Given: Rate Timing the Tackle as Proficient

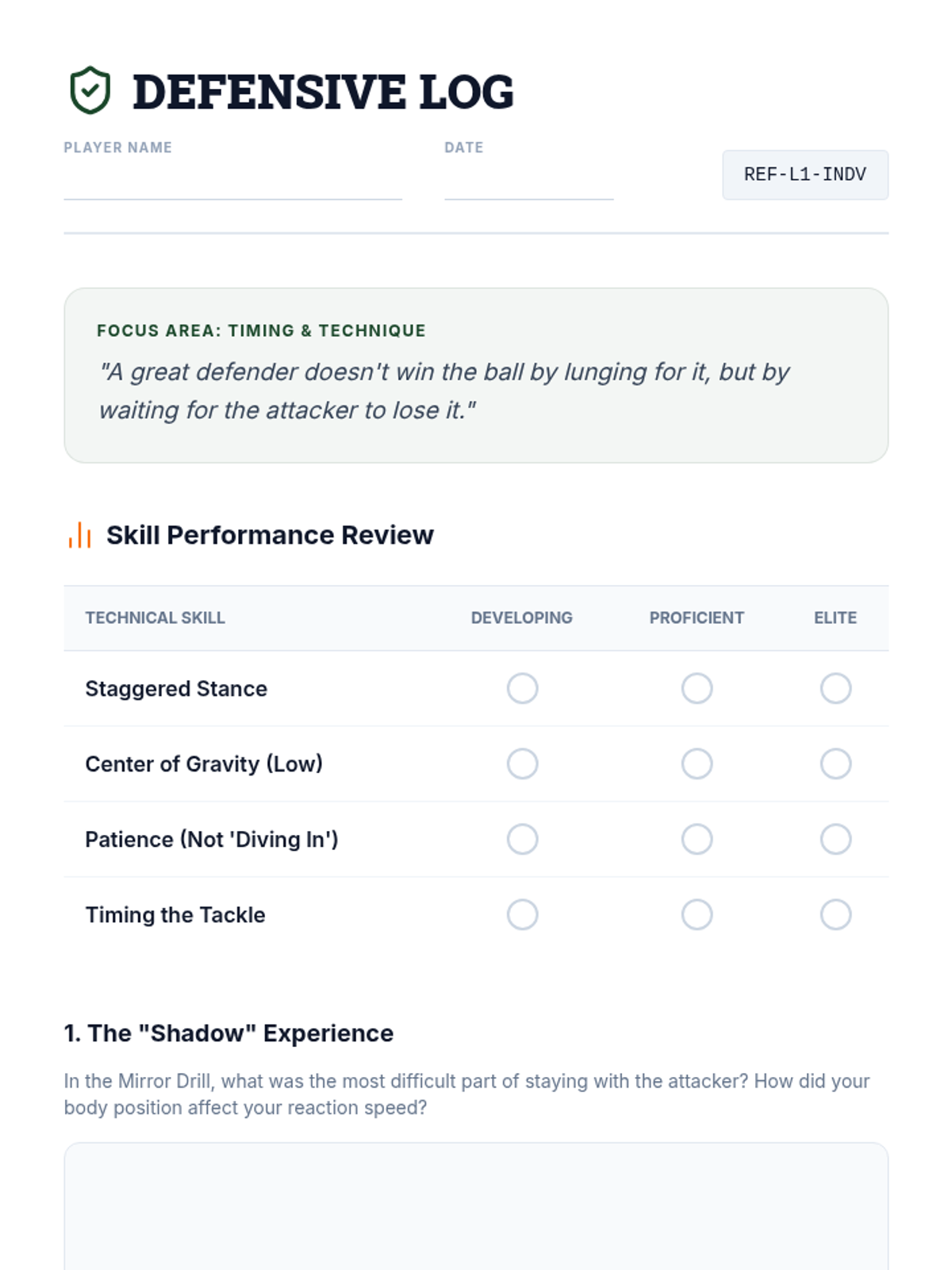Looking at the screenshot, I should [697, 914].
